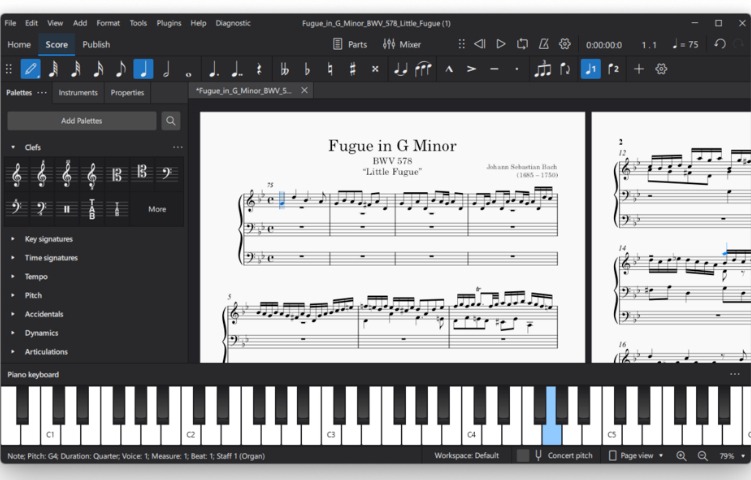
Task: Open the Format menu
Action: (108, 23)
